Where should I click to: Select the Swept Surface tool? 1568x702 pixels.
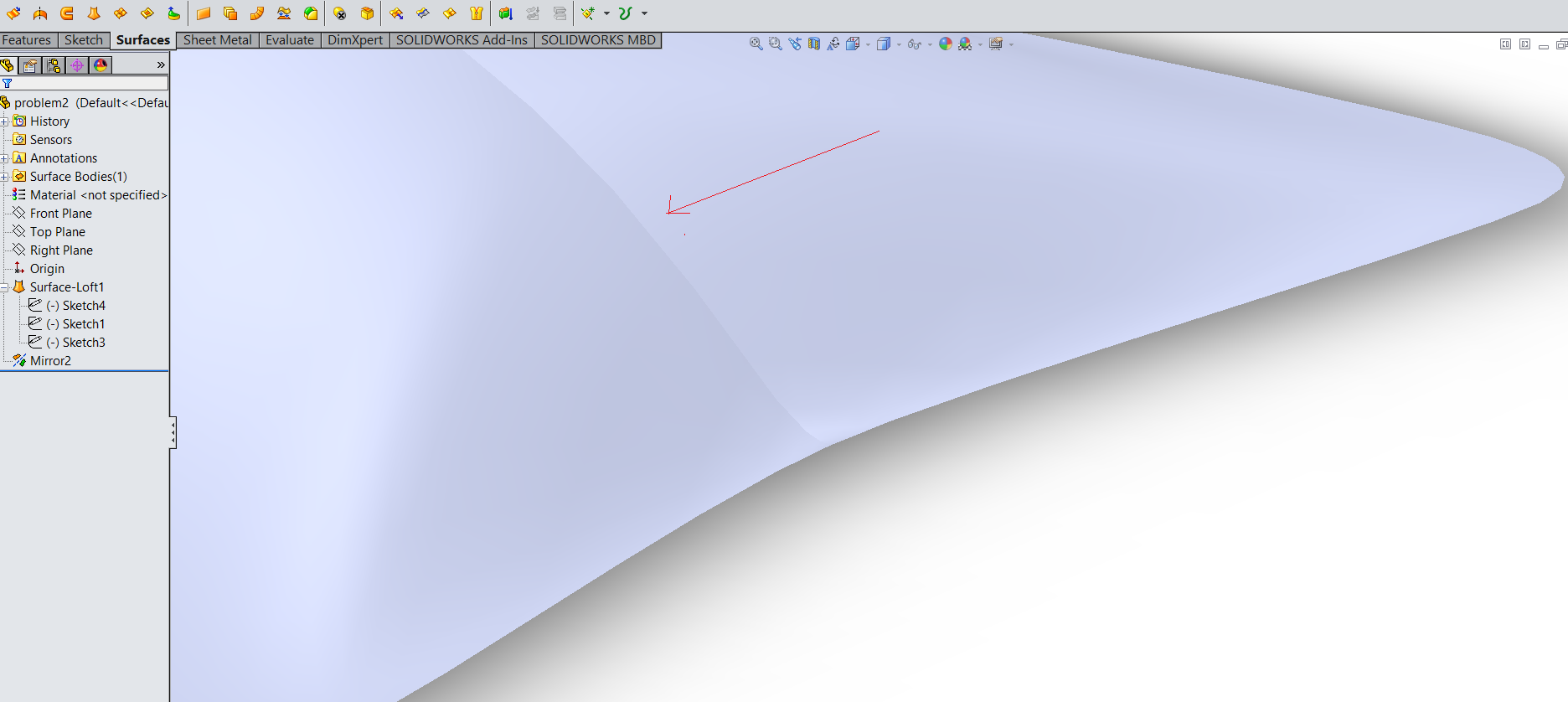tap(67, 13)
